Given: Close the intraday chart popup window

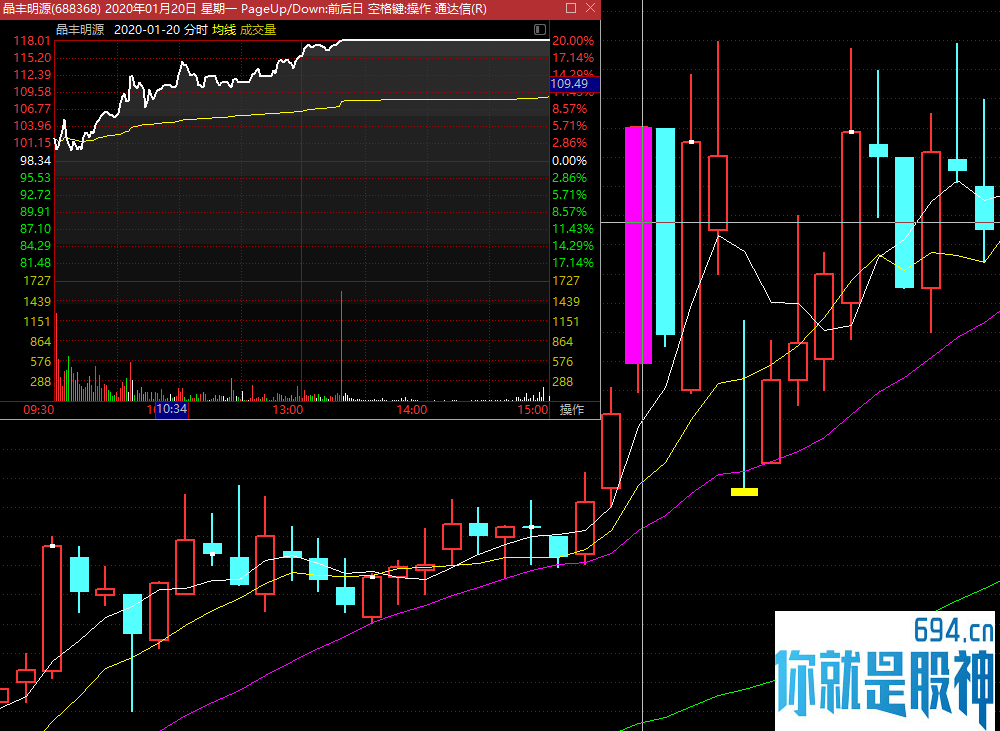Looking at the screenshot, I should coord(591,8).
